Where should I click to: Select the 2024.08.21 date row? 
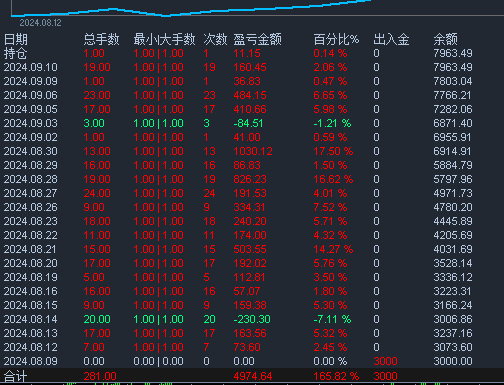click(x=31, y=249)
